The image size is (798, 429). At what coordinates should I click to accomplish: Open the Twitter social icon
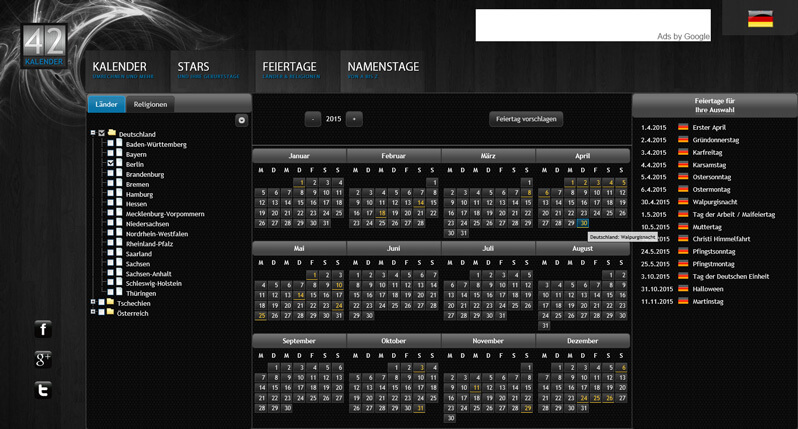coord(42,391)
